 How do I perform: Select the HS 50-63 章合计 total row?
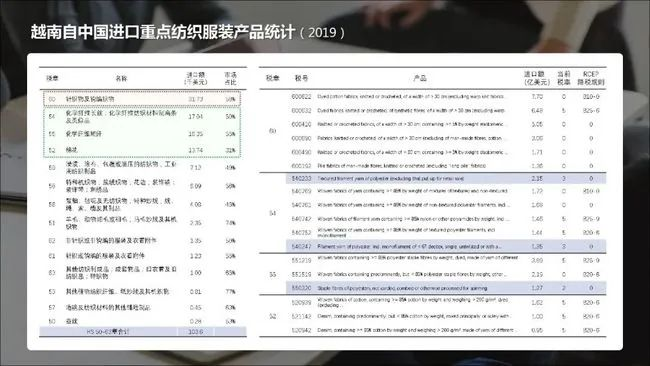click(143, 332)
